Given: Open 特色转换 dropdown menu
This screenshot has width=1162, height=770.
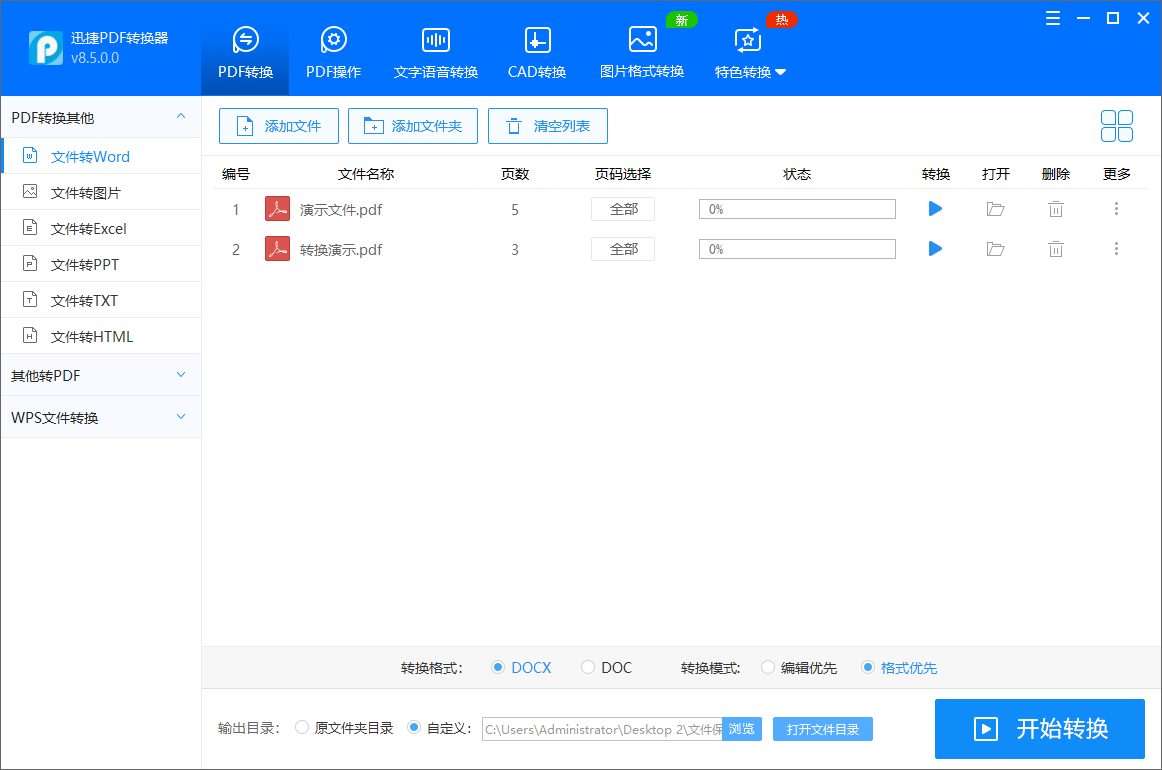Looking at the screenshot, I should point(750,52).
